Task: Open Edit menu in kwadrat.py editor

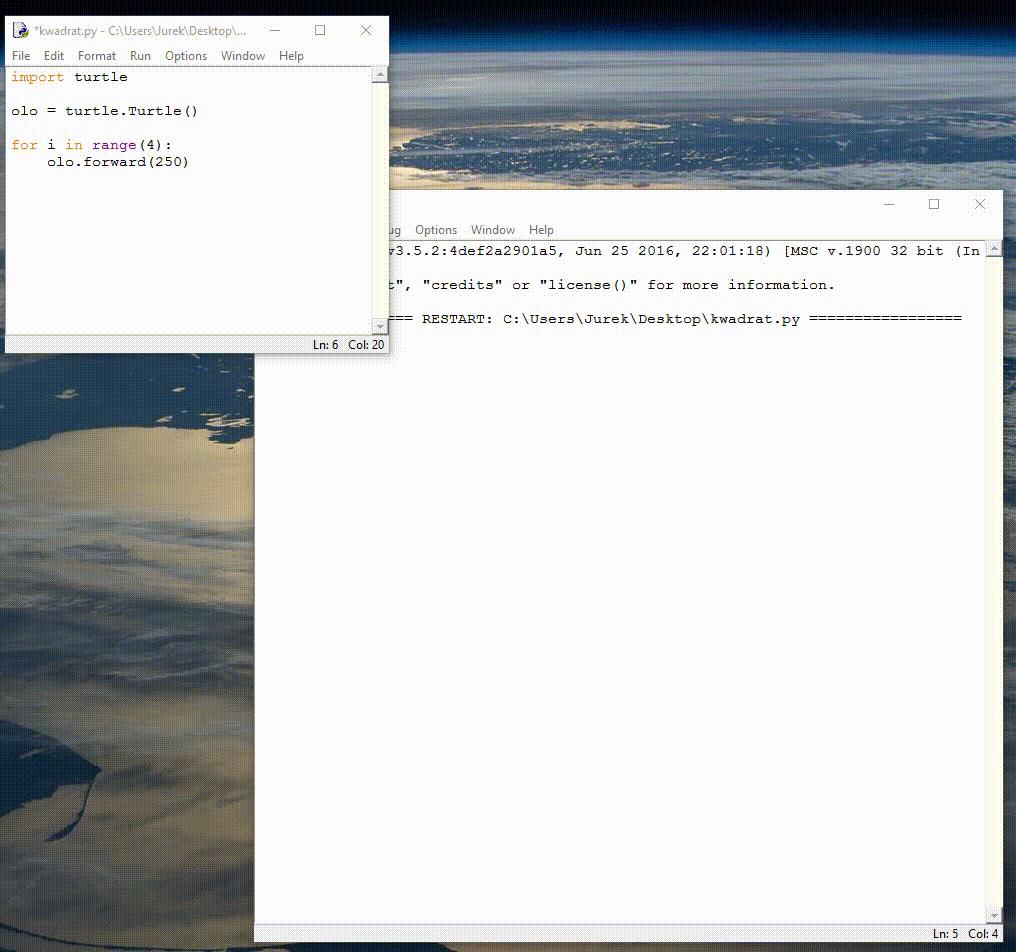Action: click(x=54, y=56)
